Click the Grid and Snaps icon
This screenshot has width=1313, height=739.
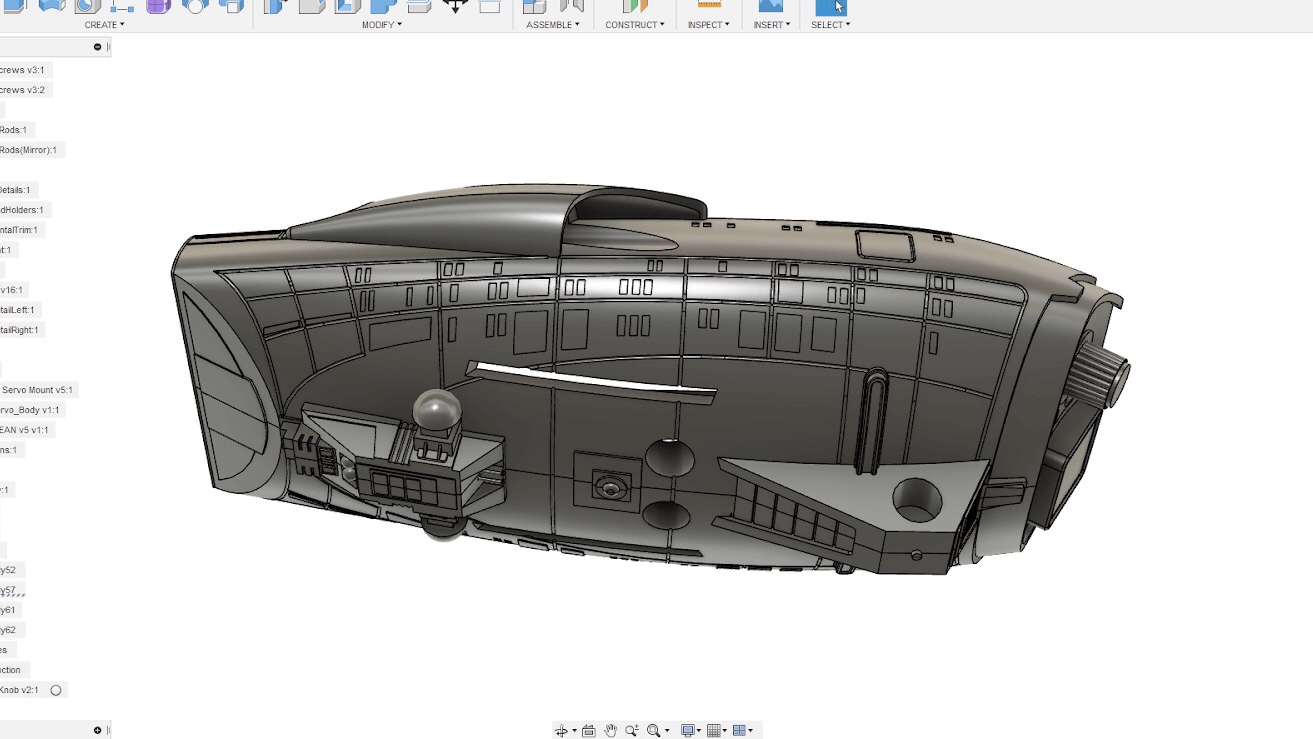713,730
